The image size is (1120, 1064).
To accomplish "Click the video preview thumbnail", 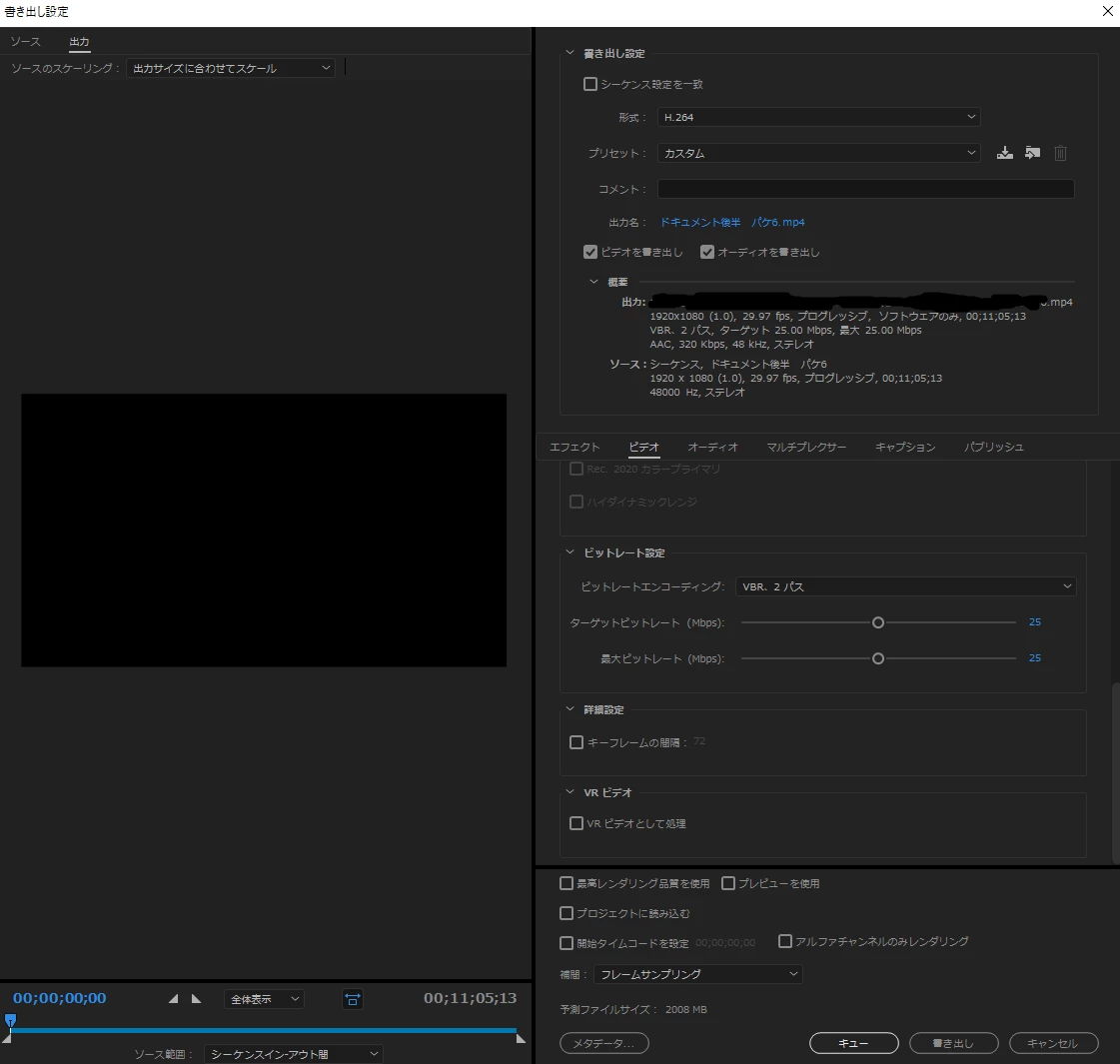I will click(264, 531).
